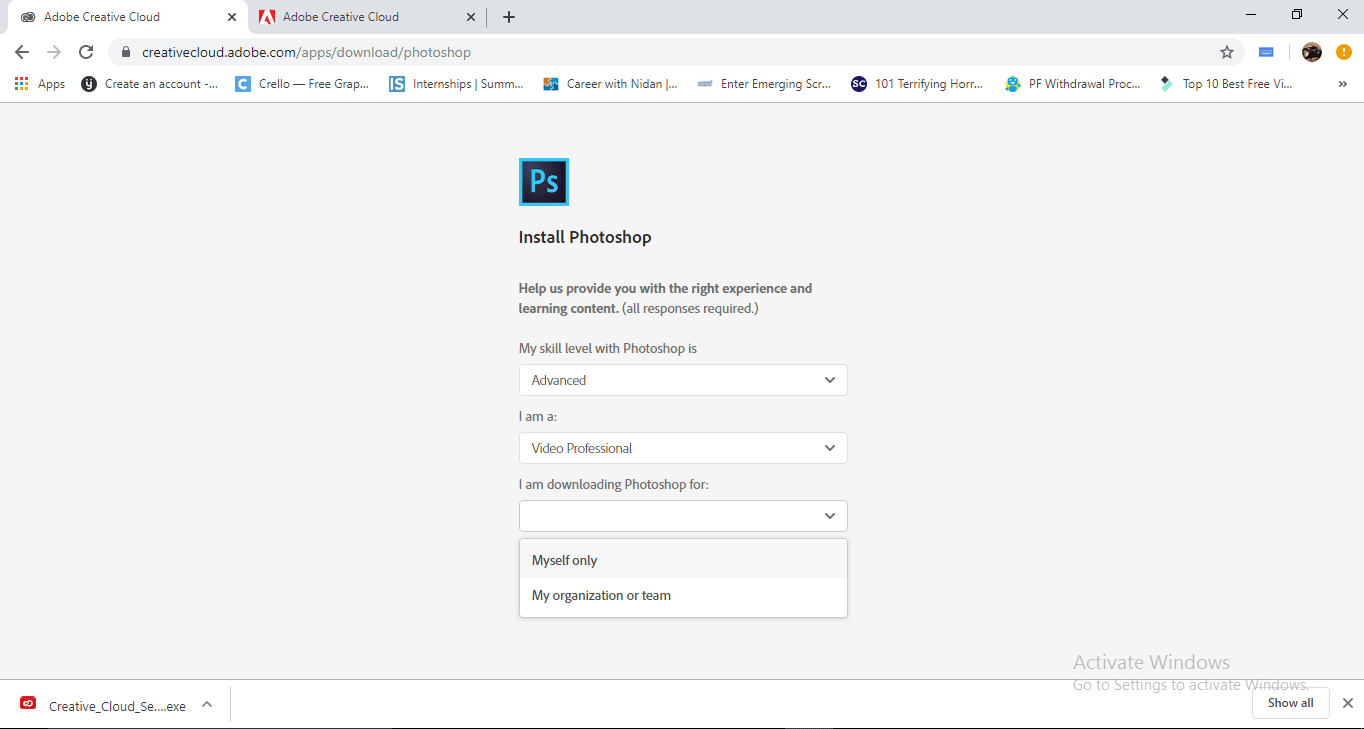This screenshot has width=1364, height=729.
Task: Open the browser profile avatar picture
Action: (1311, 51)
